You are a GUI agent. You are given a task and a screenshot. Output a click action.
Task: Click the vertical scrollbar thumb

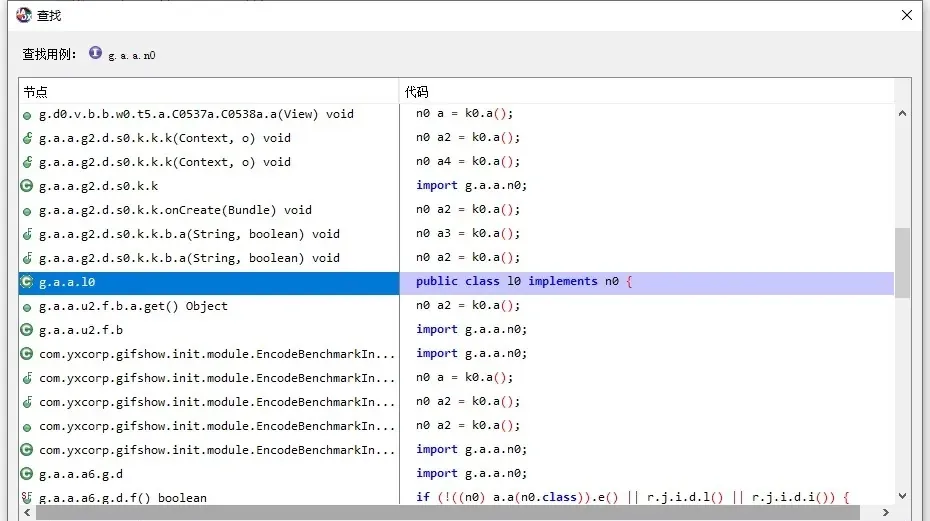pos(902,262)
